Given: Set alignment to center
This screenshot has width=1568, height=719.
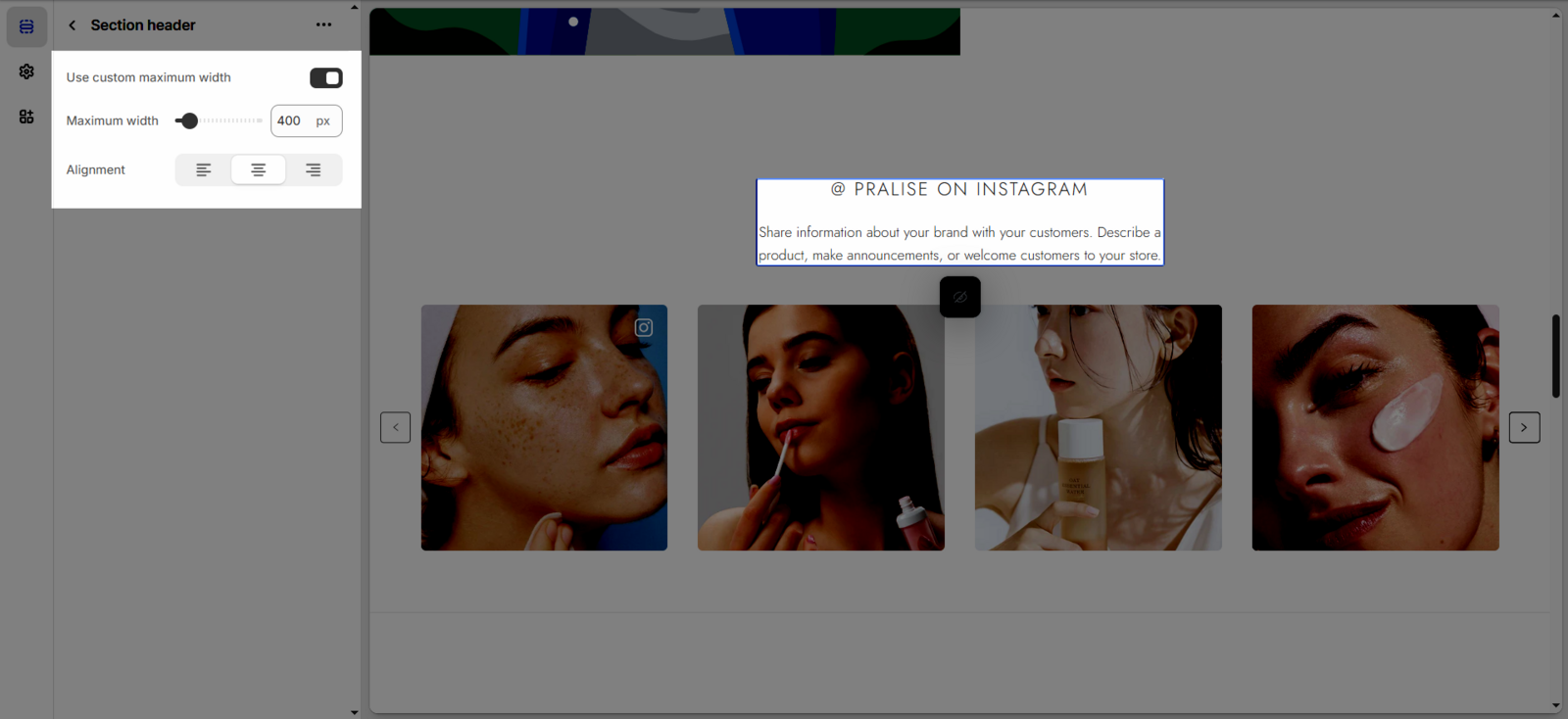Looking at the screenshot, I should click(x=259, y=170).
